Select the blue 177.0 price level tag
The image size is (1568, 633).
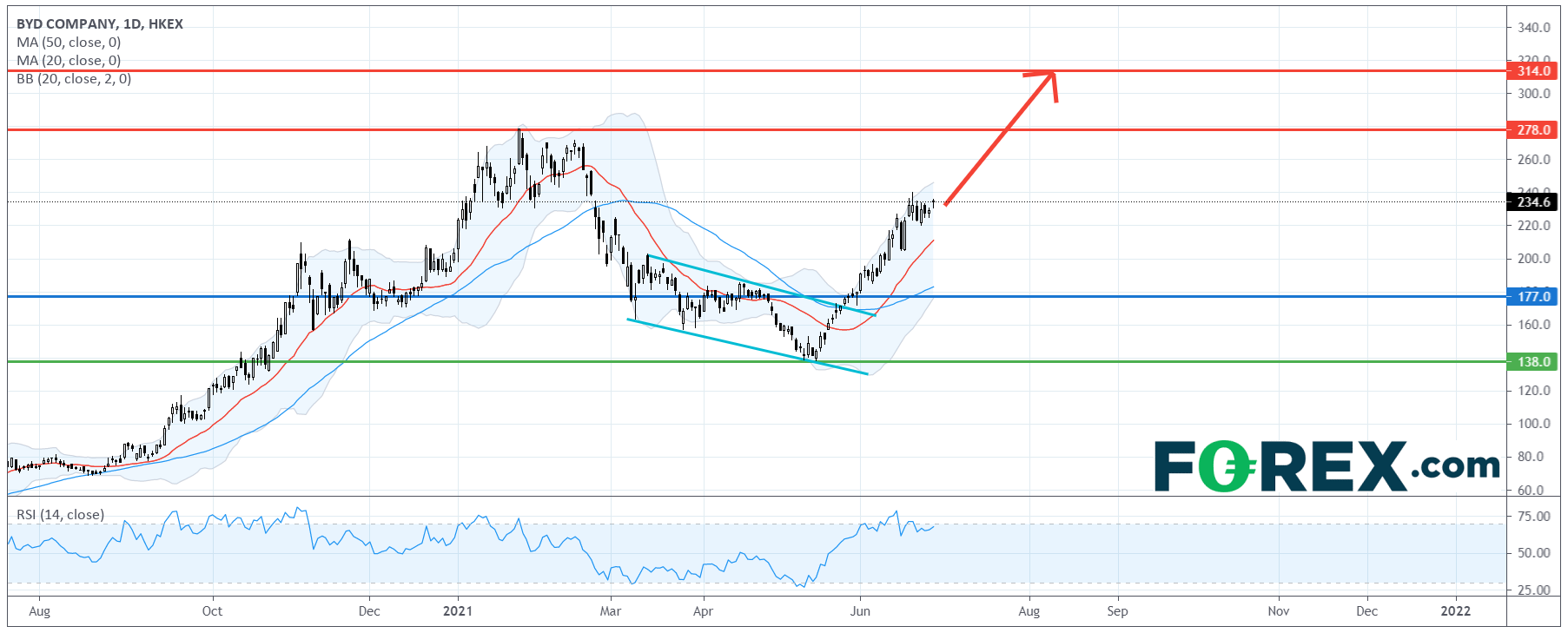1532,297
